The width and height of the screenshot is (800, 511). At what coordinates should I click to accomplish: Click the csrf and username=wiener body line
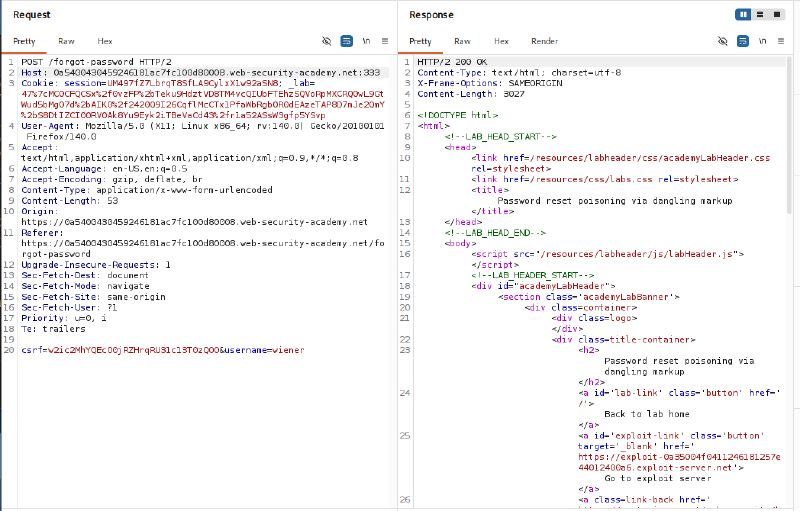[x=163, y=350]
